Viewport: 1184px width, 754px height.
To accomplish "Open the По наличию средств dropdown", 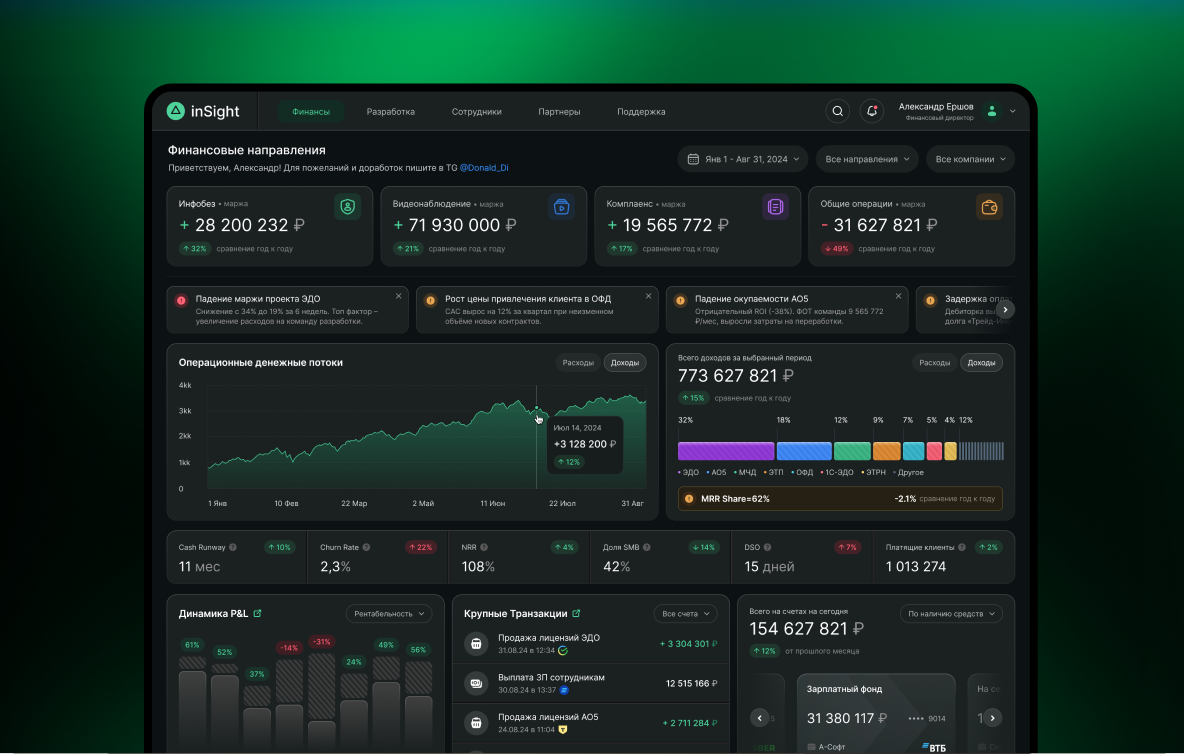I will point(951,614).
